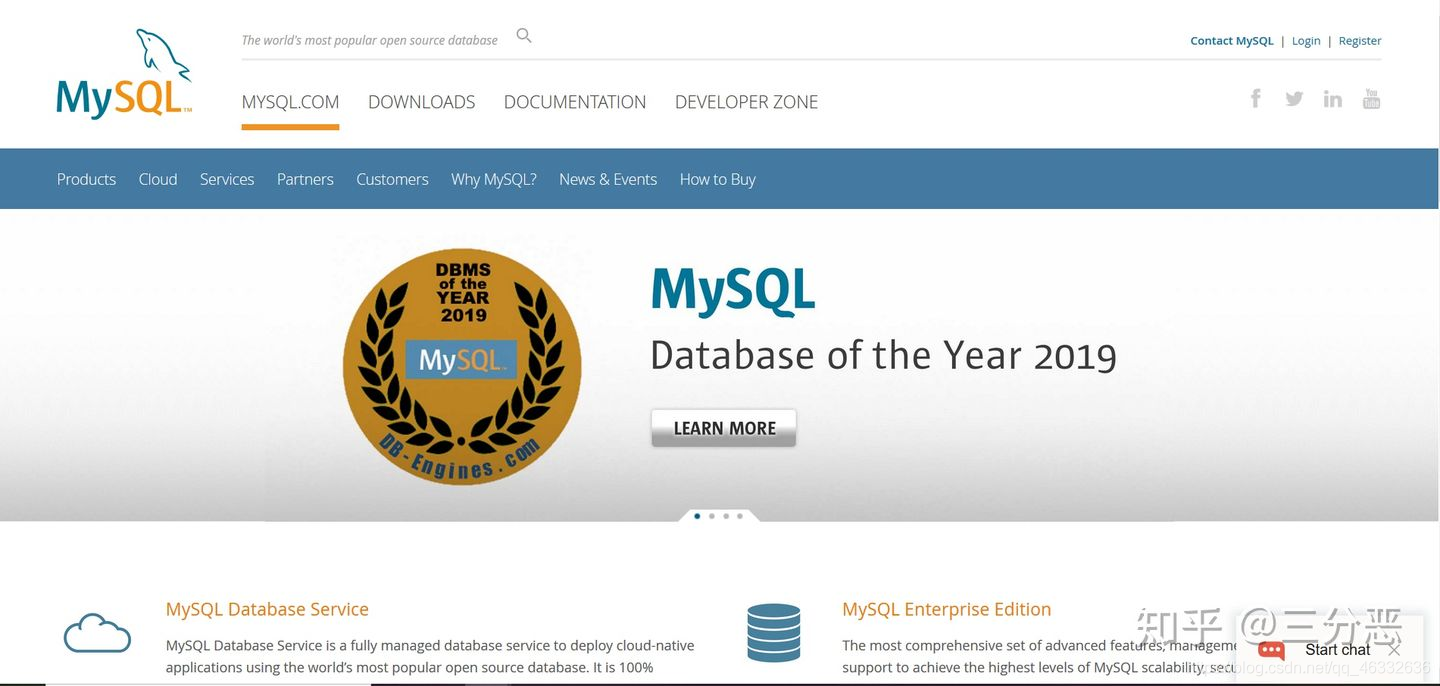
Task: Open the LinkedIn icon
Action: click(x=1333, y=98)
